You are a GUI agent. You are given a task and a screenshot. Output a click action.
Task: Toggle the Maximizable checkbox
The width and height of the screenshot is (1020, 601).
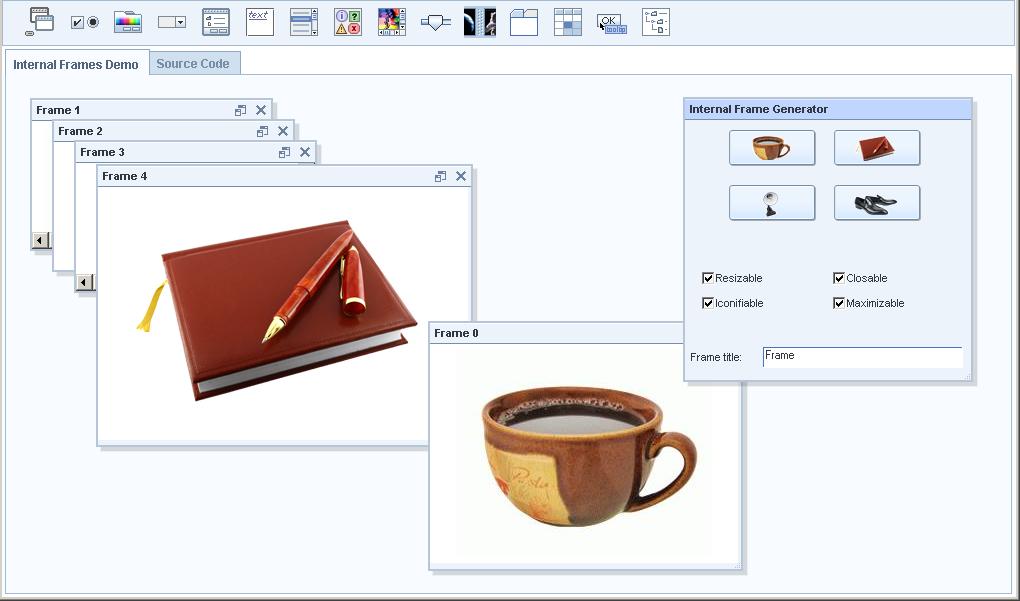click(x=839, y=303)
